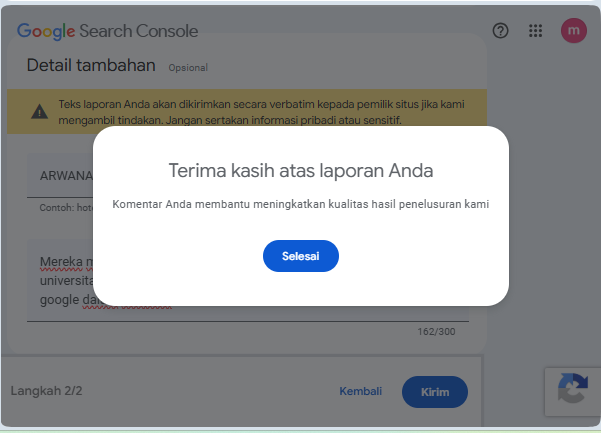Click the 'Opsional' label
This screenshot has height=433, width=601.
188,68
